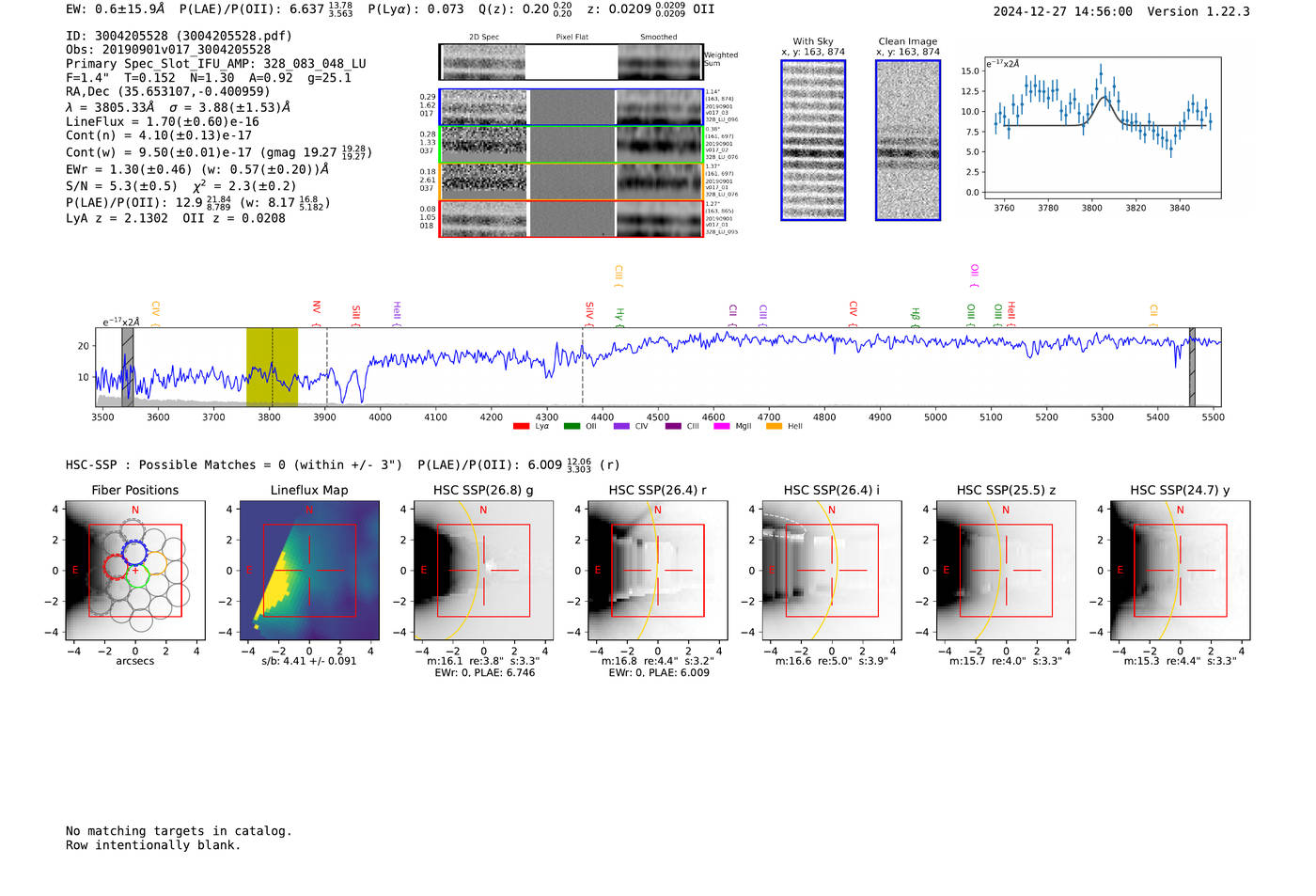This screenshot has height=896, width=1316.
Task: Click the purple CIV legend swatch
Action: pyautogui.click(x=621, y=427)
